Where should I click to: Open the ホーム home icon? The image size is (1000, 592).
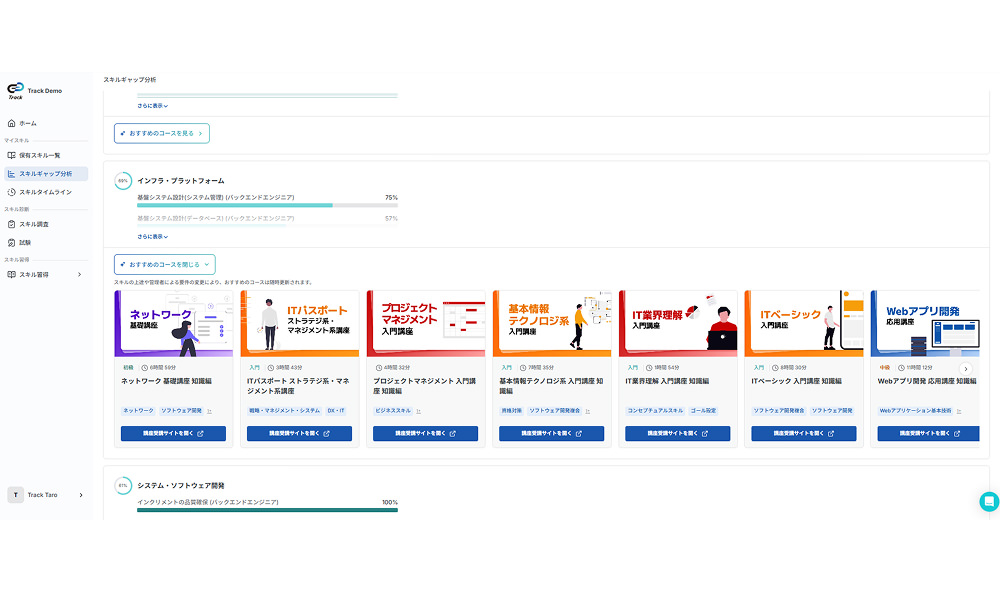tap(12, 123)
